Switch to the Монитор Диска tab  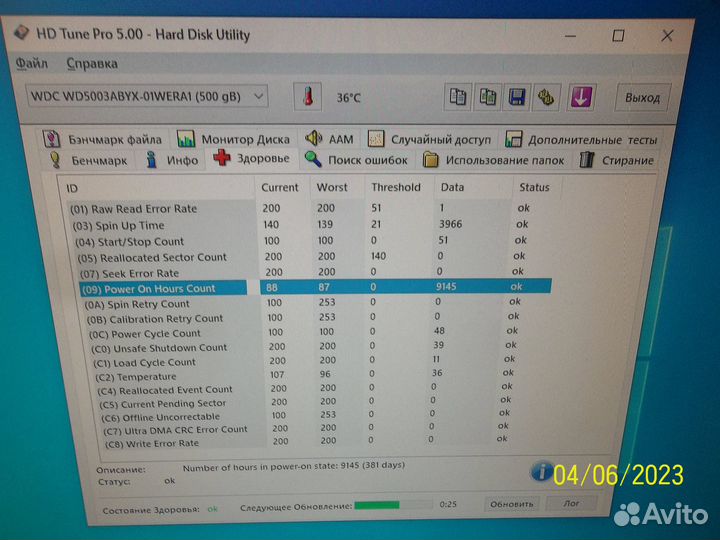tap(234, 139)
